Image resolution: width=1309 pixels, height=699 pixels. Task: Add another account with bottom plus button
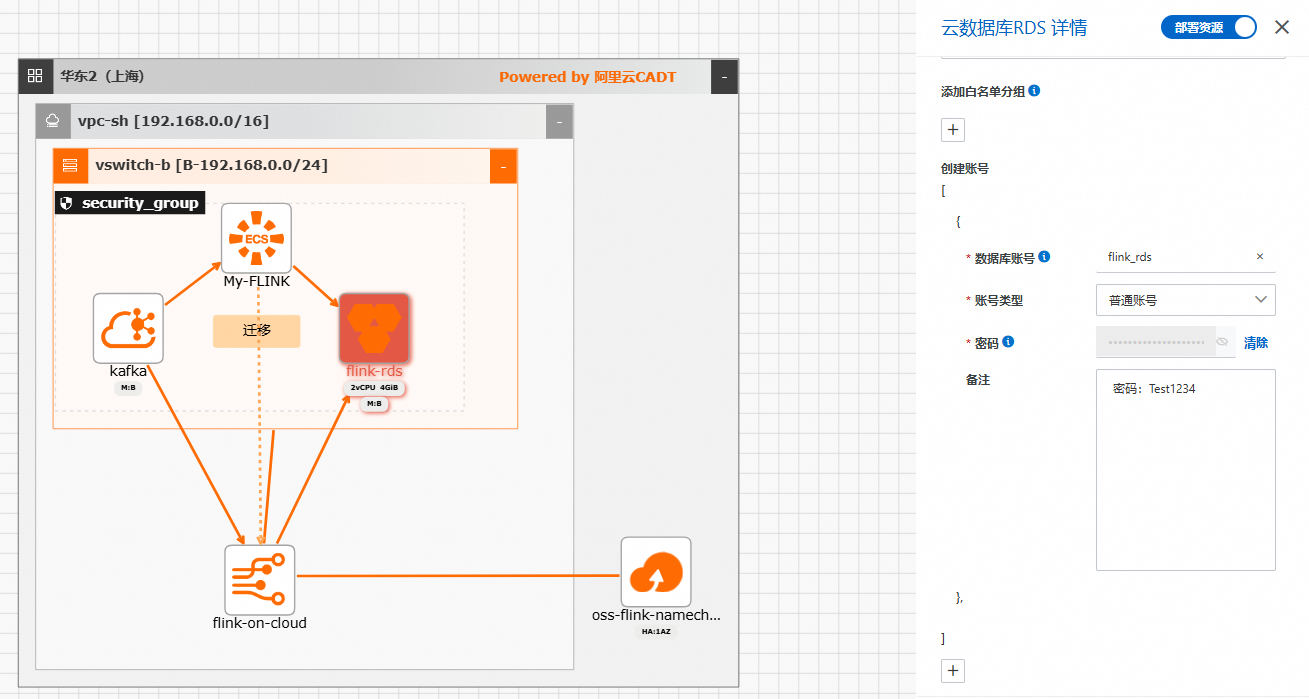point(953,671)
